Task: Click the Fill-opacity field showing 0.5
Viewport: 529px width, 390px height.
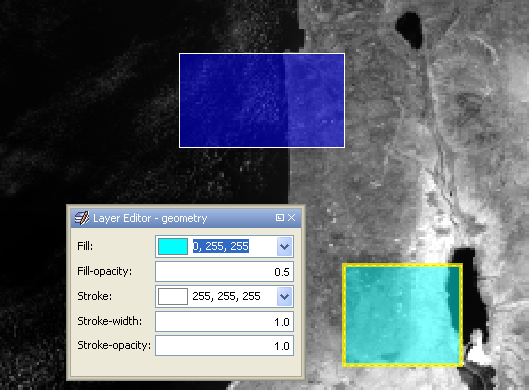Action: tap(224, 272)
